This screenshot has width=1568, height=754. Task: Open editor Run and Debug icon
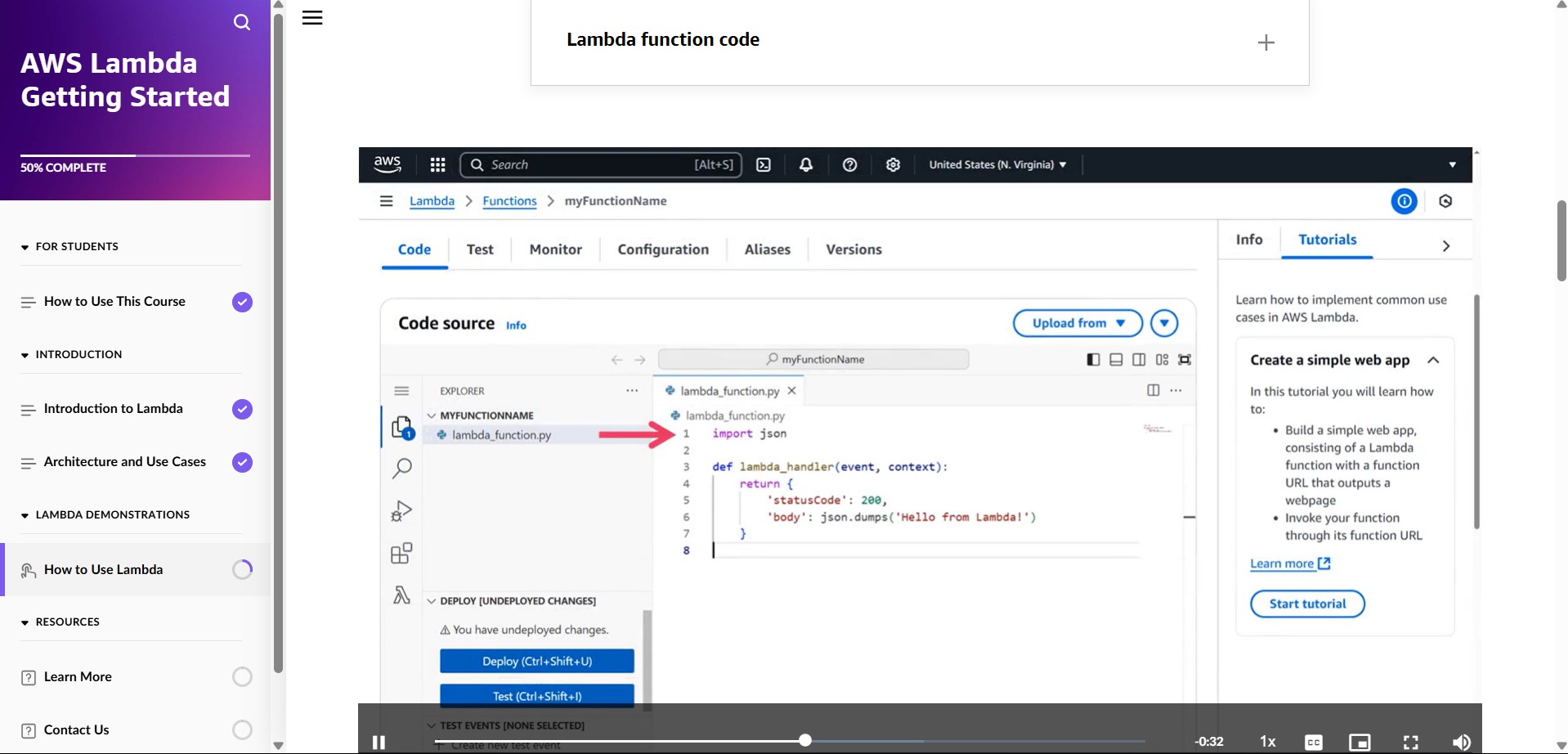[x=401, y=511]
